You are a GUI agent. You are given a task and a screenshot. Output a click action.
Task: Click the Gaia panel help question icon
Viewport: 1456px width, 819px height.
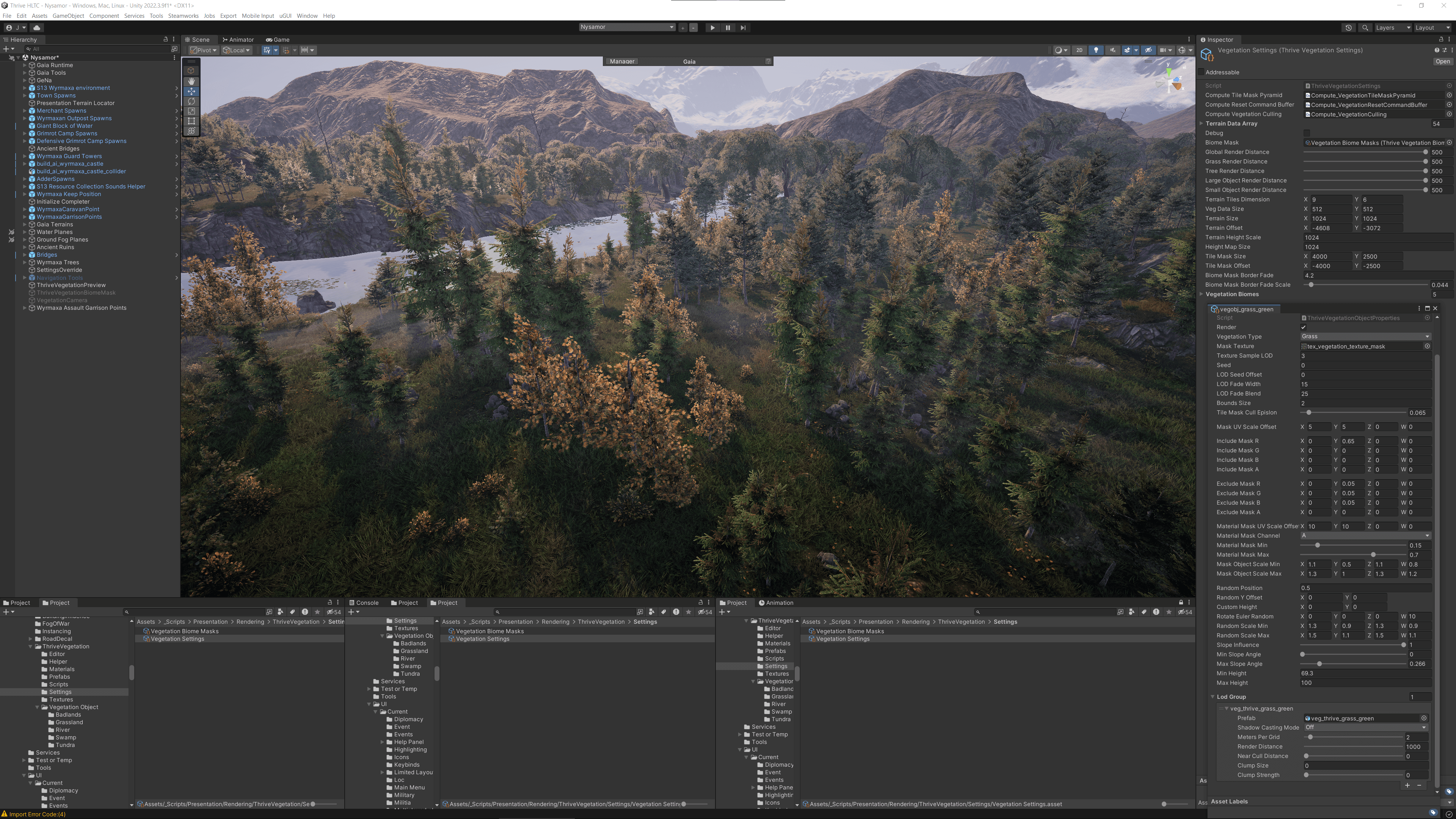[x=768, y=61]
